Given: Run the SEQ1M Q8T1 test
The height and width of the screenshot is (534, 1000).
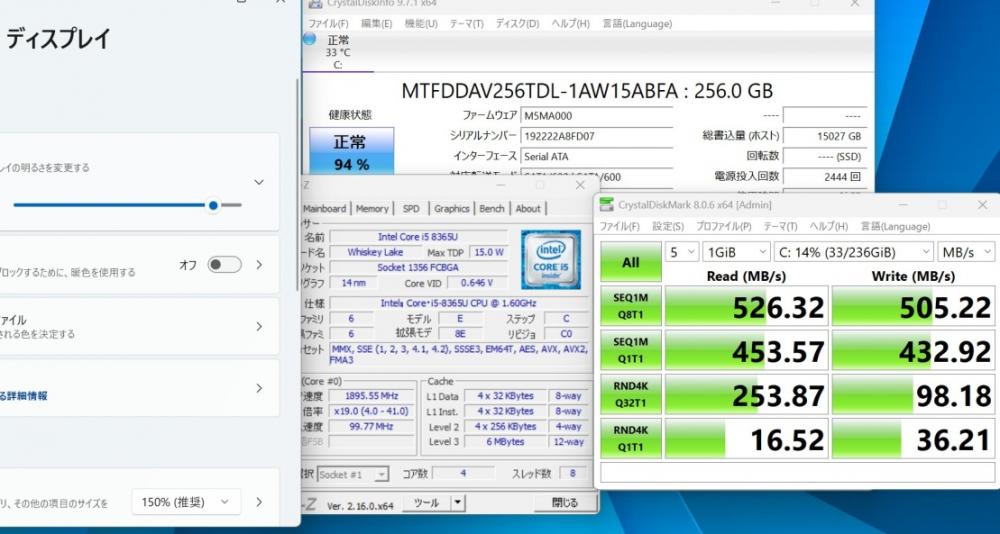Looking at the screenshot, I should (x=631, y=306).
